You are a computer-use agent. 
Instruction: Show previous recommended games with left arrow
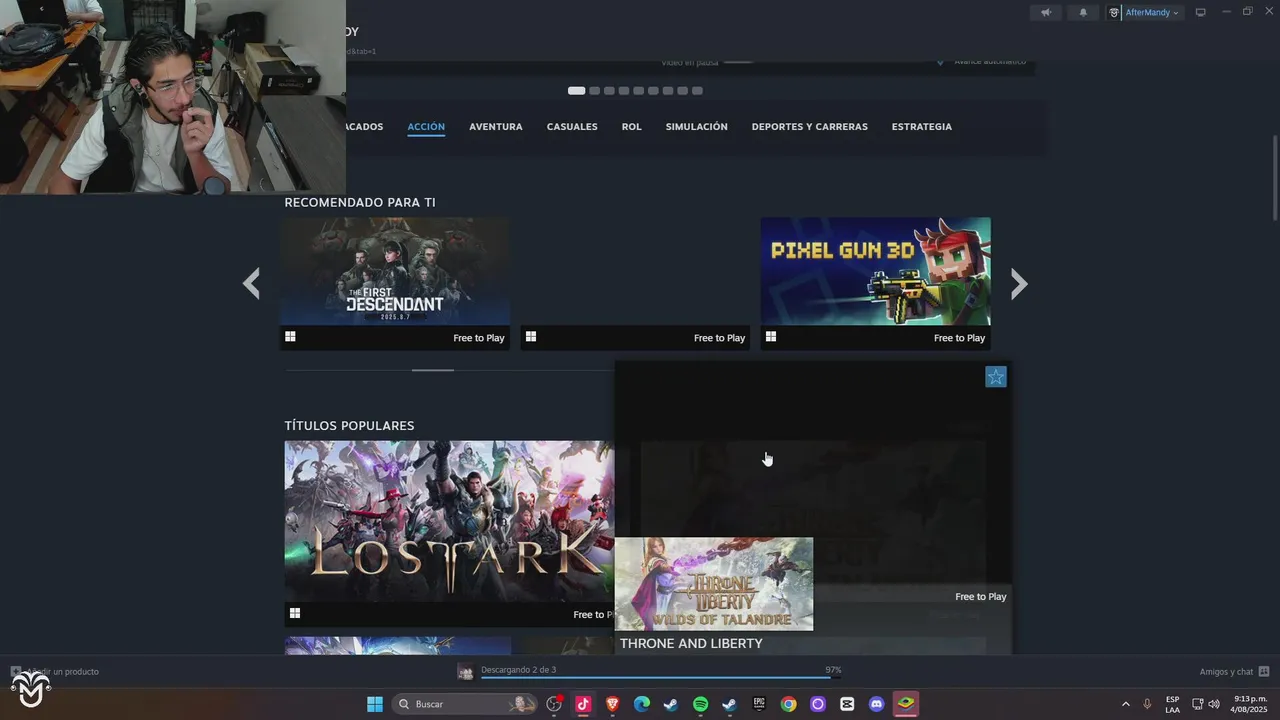click(251, 284)
